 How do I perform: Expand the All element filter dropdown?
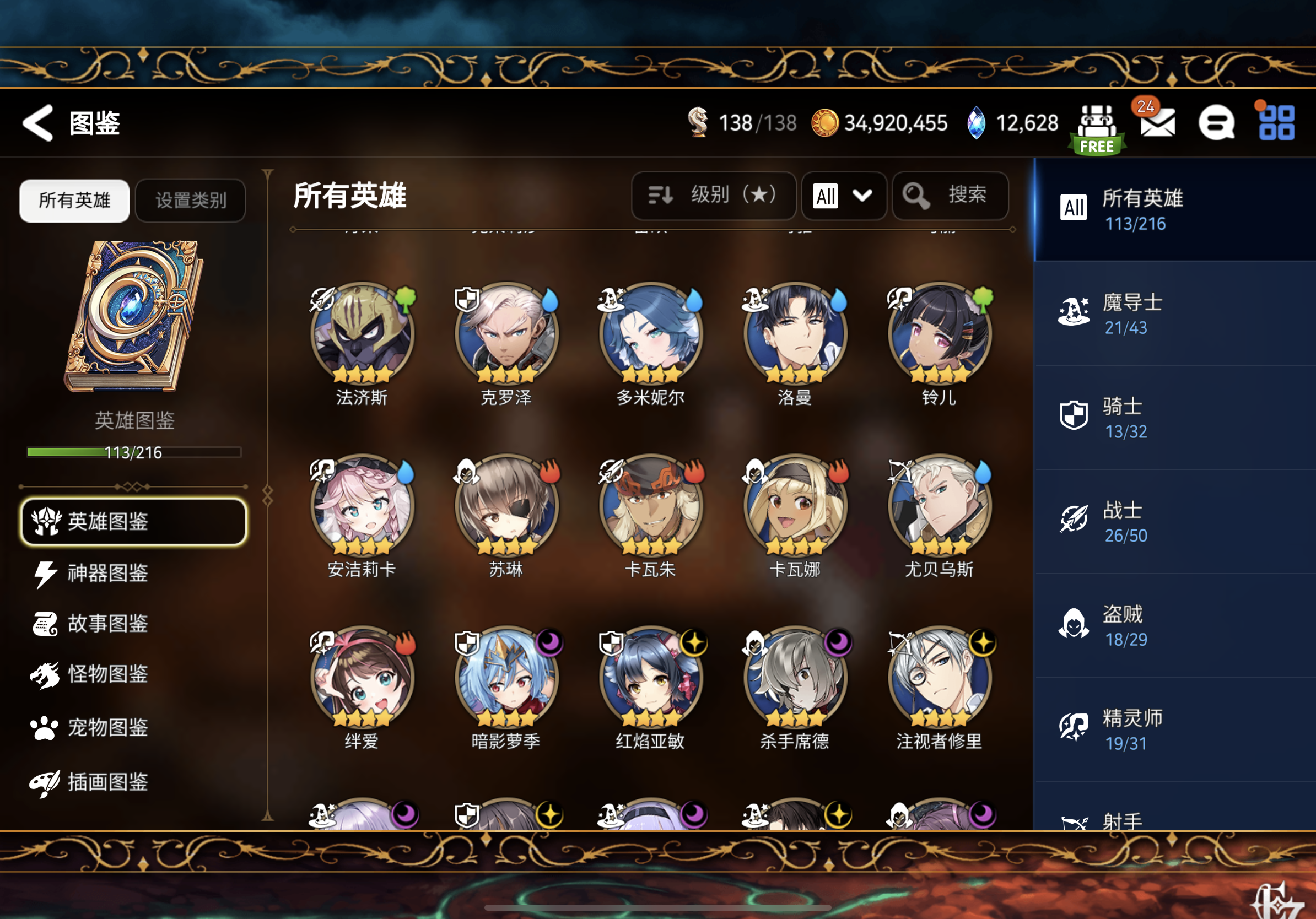844,196
